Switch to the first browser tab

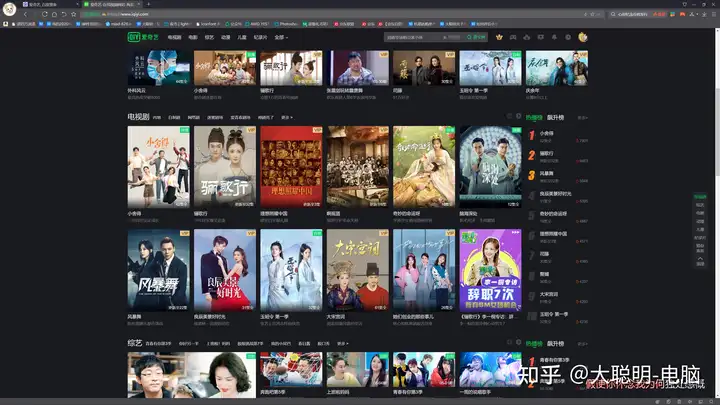tap(50, 4)
